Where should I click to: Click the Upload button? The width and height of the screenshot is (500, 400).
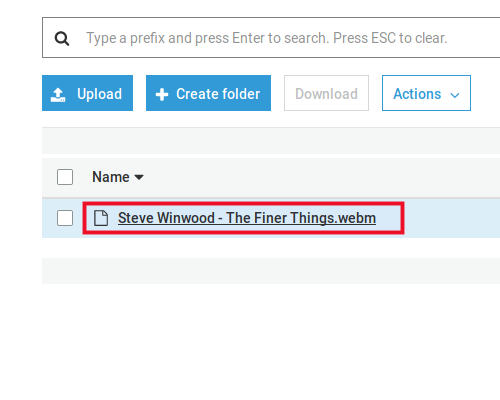(x=87, y=93)
